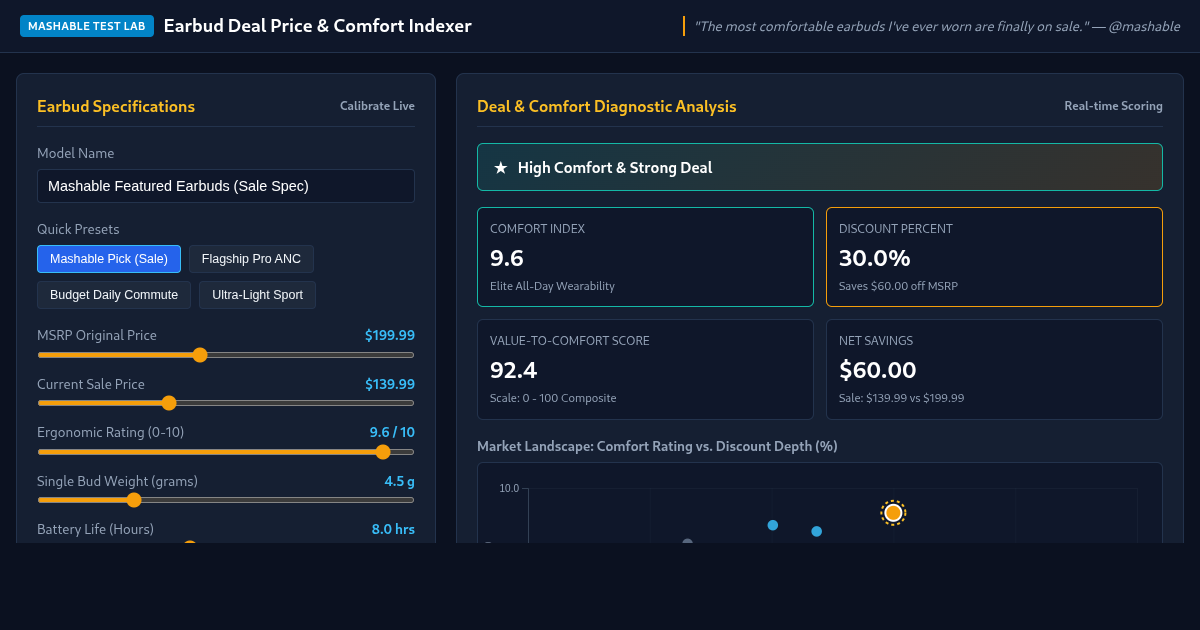Choose the Flagship Pro ANC preset
Screen dimensions: 1200x630
click(x=251, y=259)
